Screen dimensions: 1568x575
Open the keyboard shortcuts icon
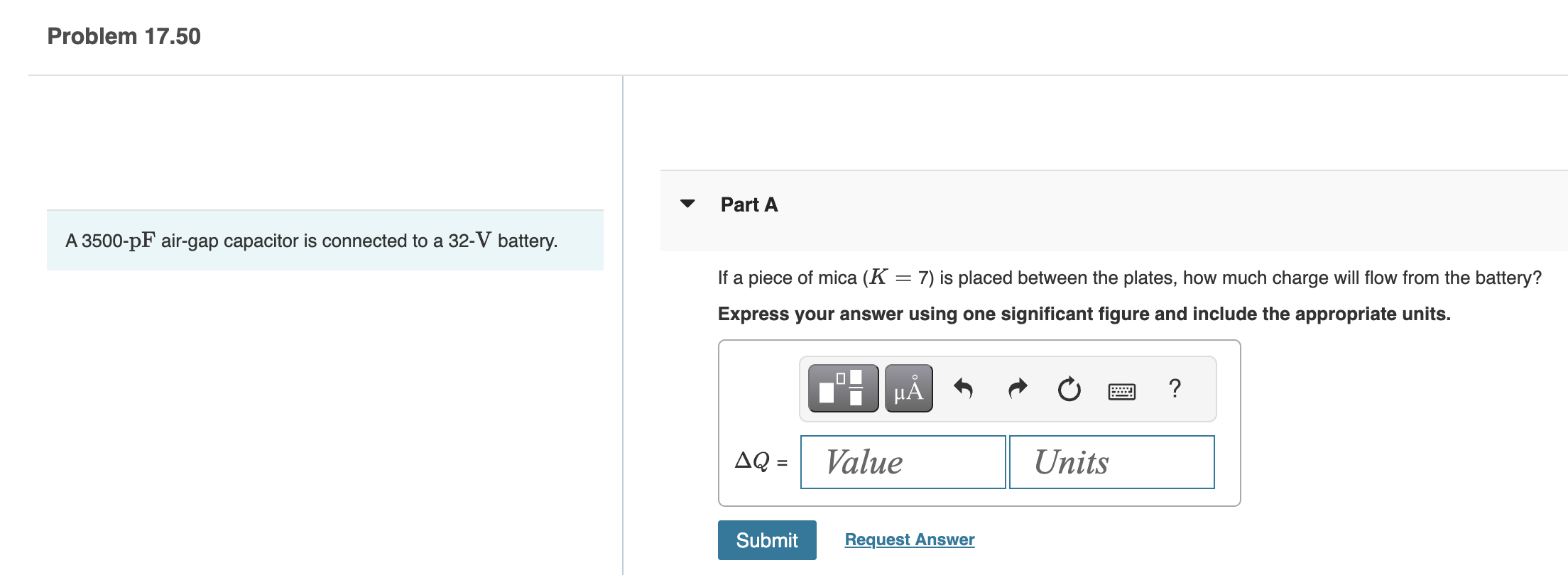(x=1122, y=390)
